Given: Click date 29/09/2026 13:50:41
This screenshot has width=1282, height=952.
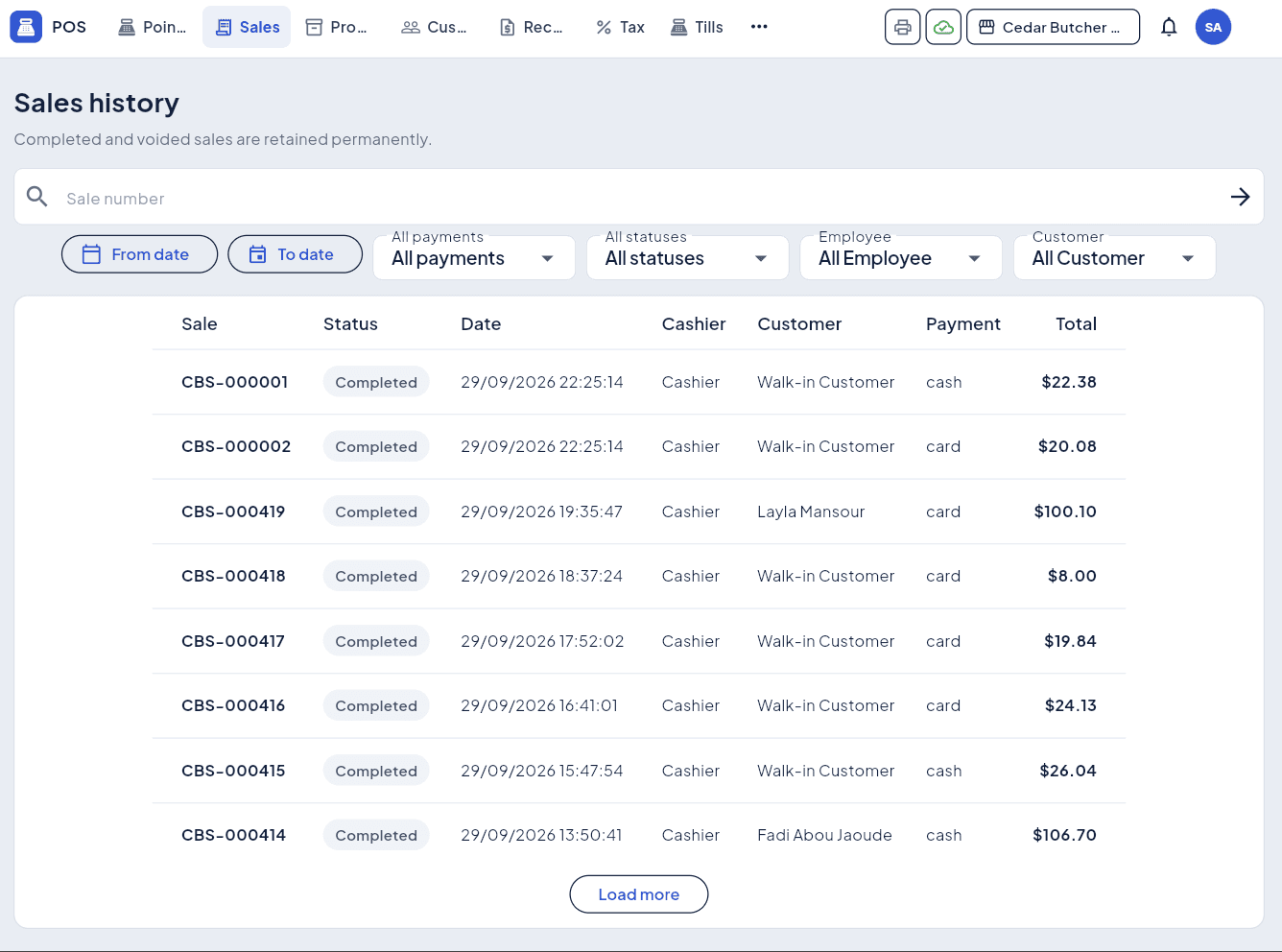Looking at the screenshot, I should pos(541,835).
